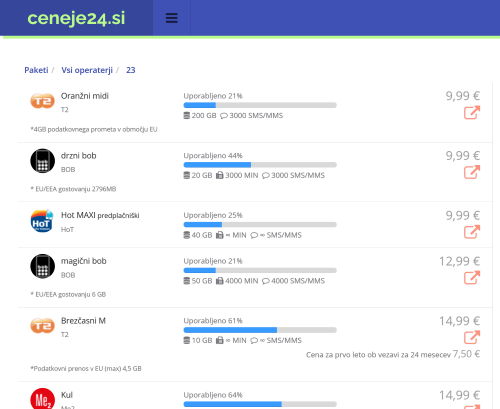500x409 pixels.
Task: Select the Kul package name
Action: click(x=67, y=395)
